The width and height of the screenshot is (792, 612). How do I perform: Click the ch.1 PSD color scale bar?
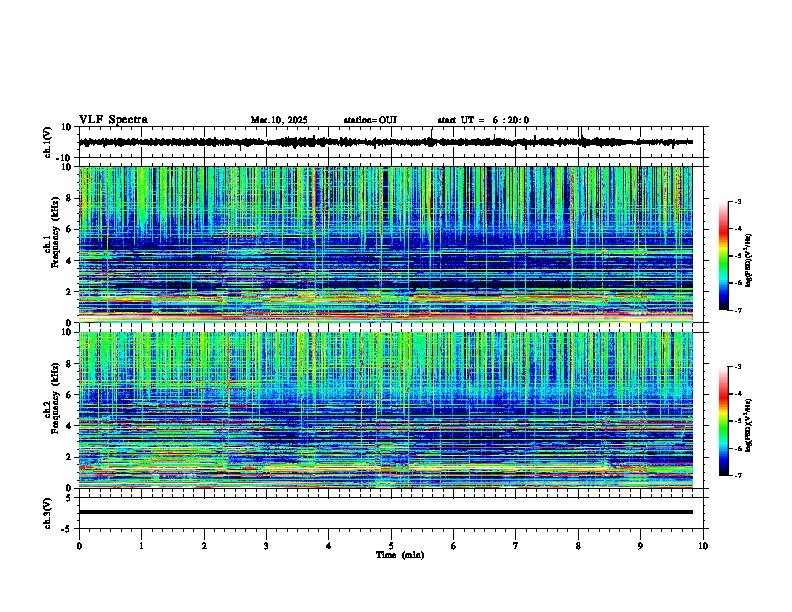pyautogui.click(x=724, y=256)
